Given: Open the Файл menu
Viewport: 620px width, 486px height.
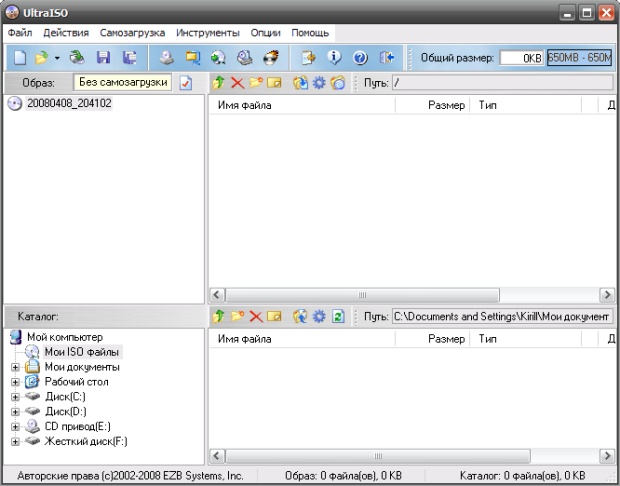Looking at the screenshot, I should pyautogui.click(x=20, y=33).
